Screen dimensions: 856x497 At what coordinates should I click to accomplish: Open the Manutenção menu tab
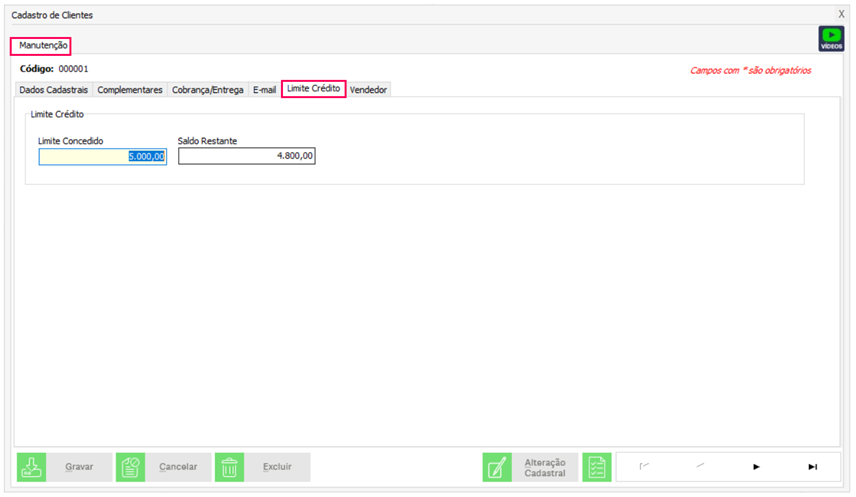42,46
